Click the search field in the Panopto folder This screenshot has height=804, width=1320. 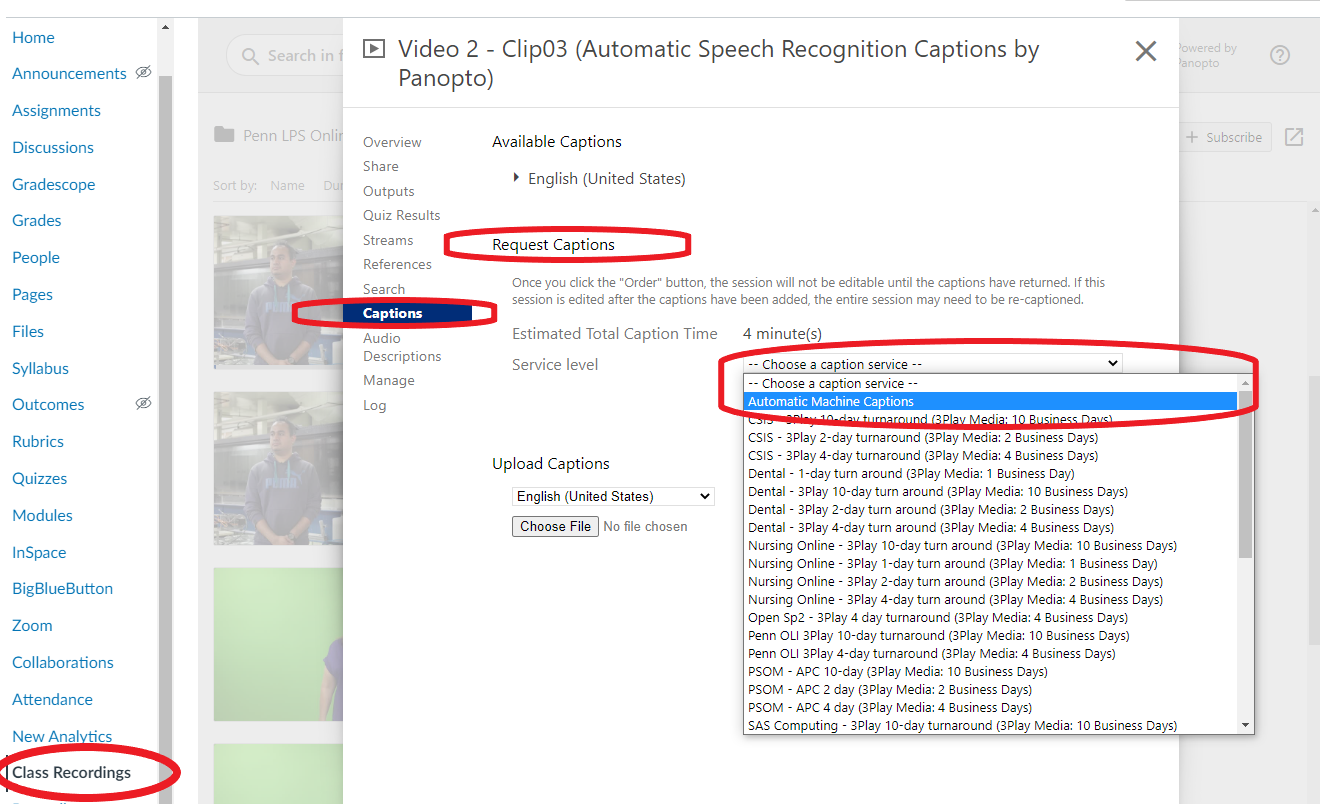coord(285,56)
